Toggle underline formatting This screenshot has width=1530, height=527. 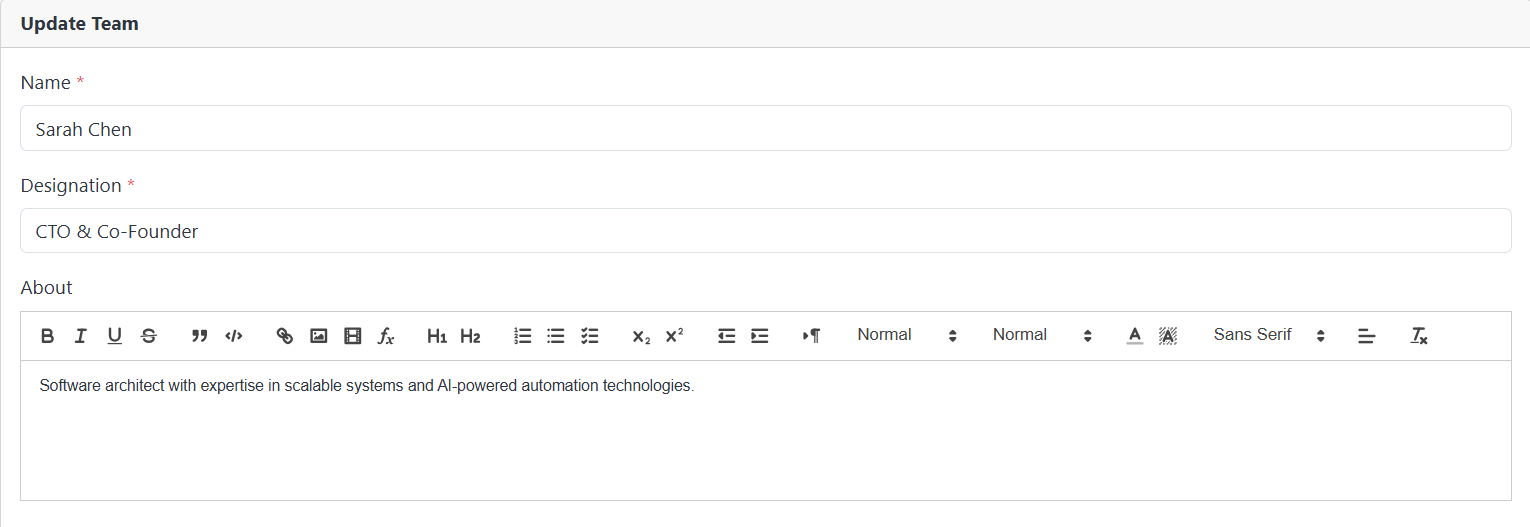(115, 336)
